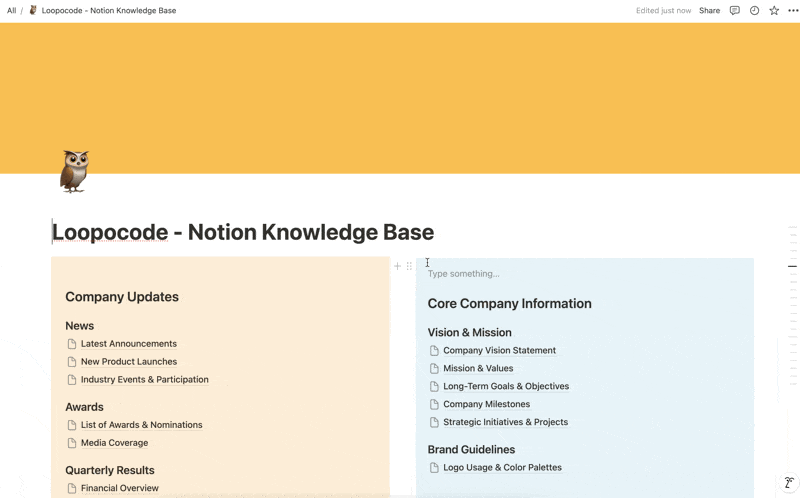Click the six-dot block drag handle
The width and height of the screenshot is (800, 498).
(409, 266)
